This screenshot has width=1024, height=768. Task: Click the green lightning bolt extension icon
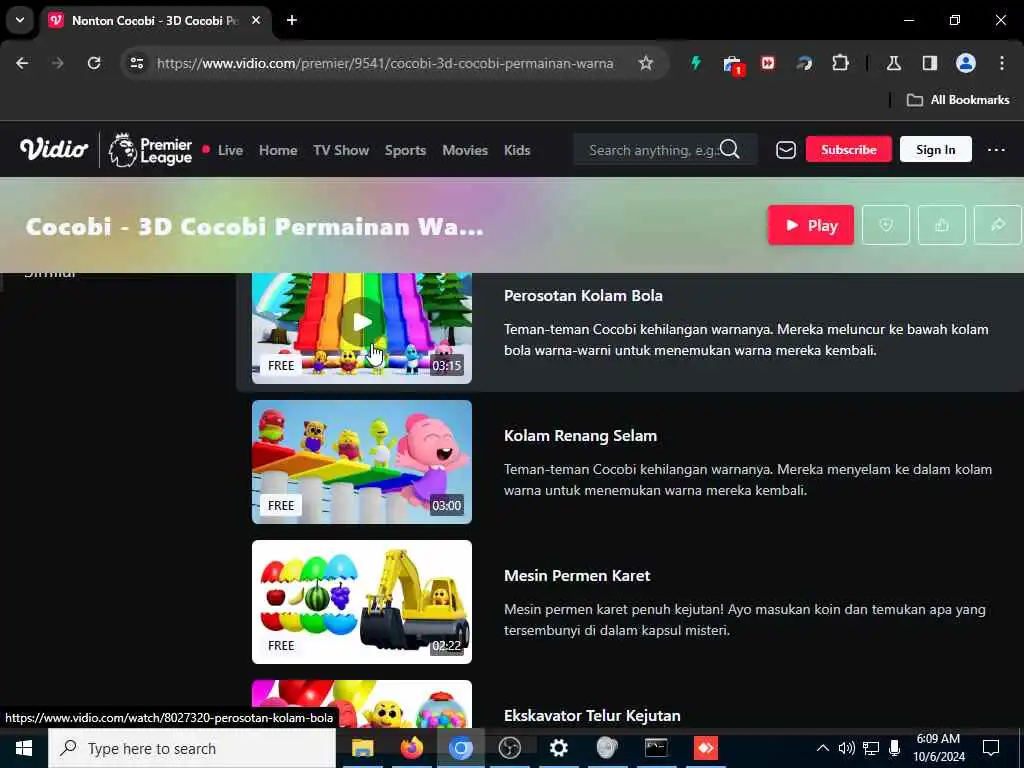(x=696, y=63)
